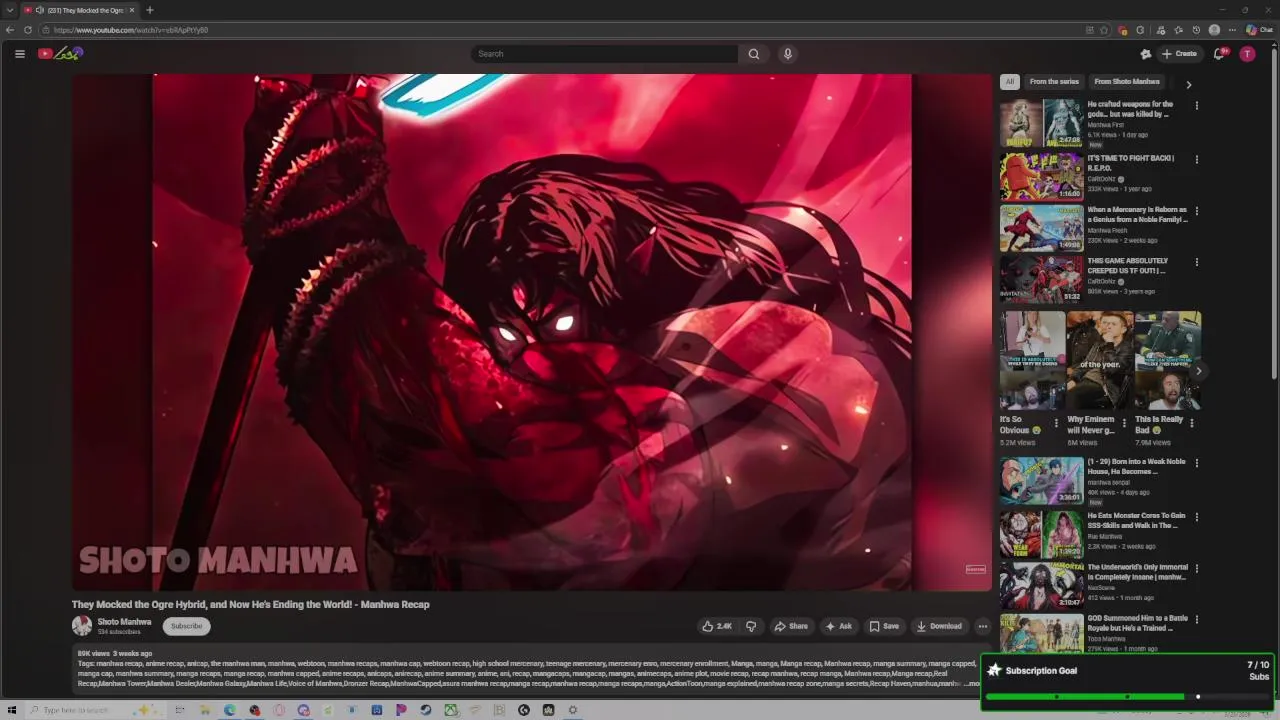
Task: Expand the tab search dropdown arrow
Action: [9, 10]
